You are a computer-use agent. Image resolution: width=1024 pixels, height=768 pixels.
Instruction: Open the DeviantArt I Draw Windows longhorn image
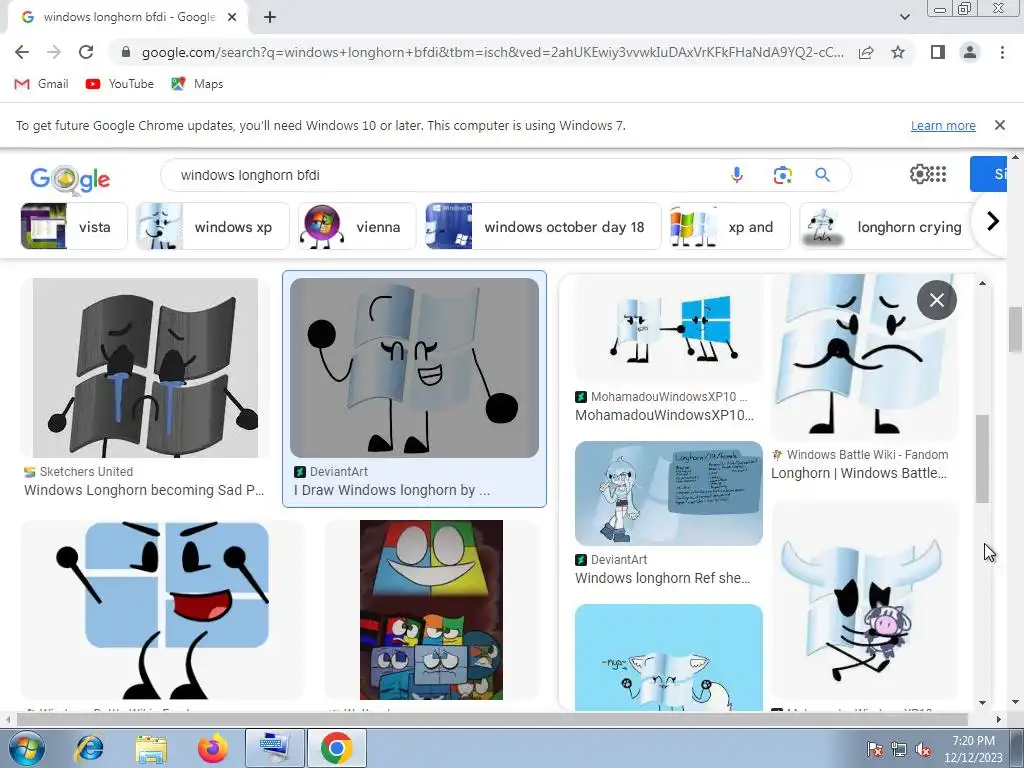(x=414, y=368)
